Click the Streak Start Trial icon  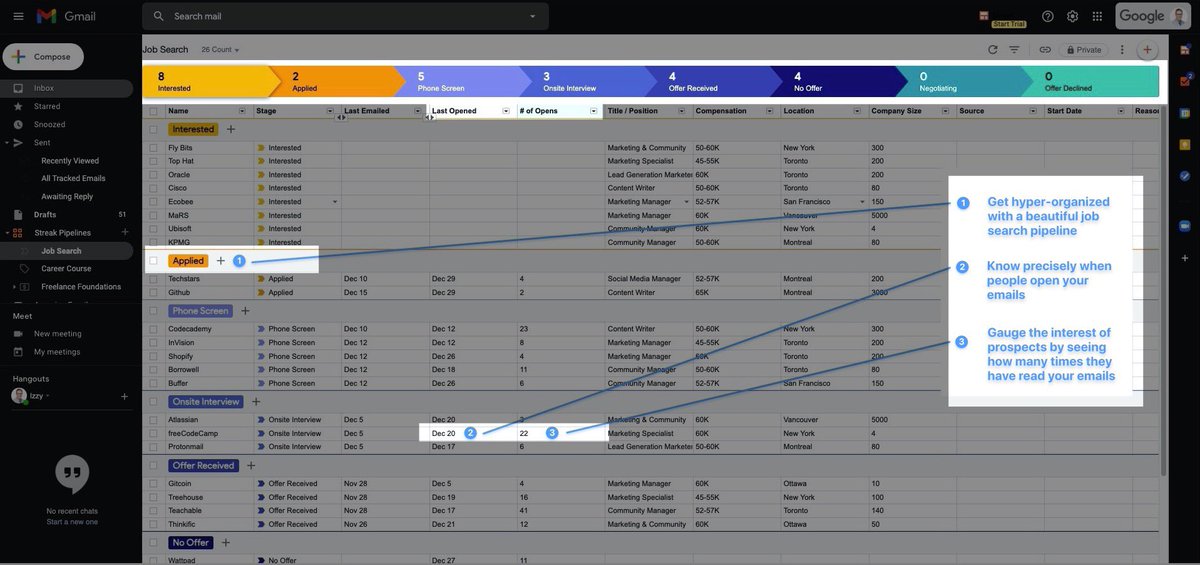pos(984,16)
